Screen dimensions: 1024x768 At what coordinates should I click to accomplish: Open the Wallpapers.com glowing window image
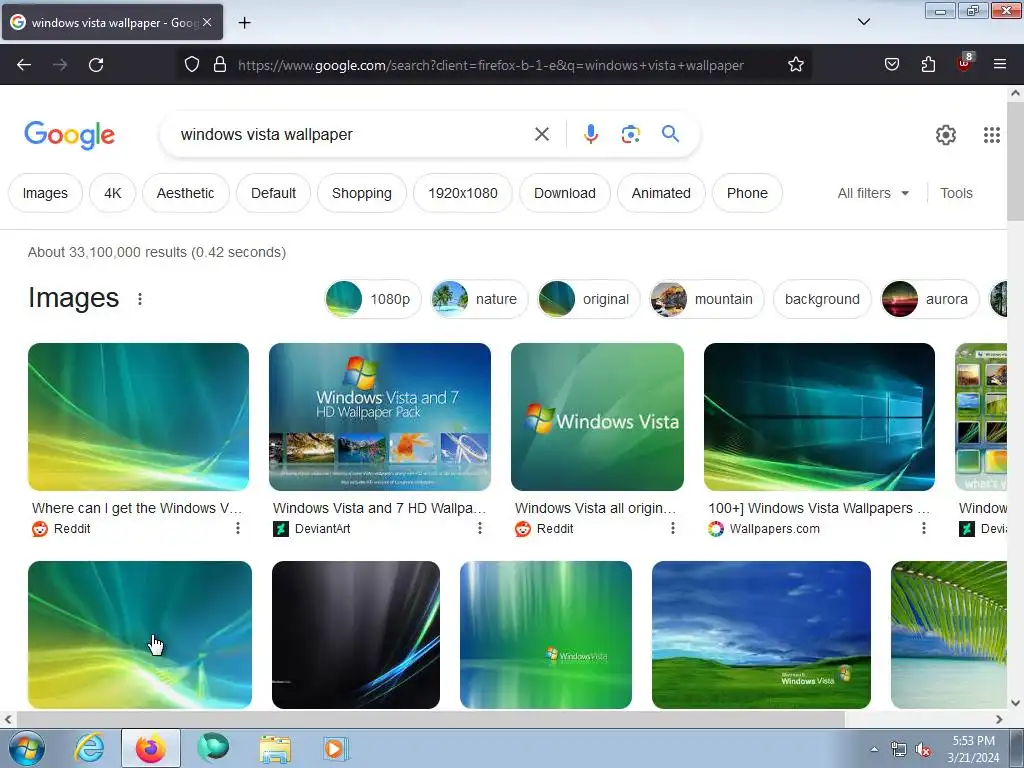pos(819,417)
